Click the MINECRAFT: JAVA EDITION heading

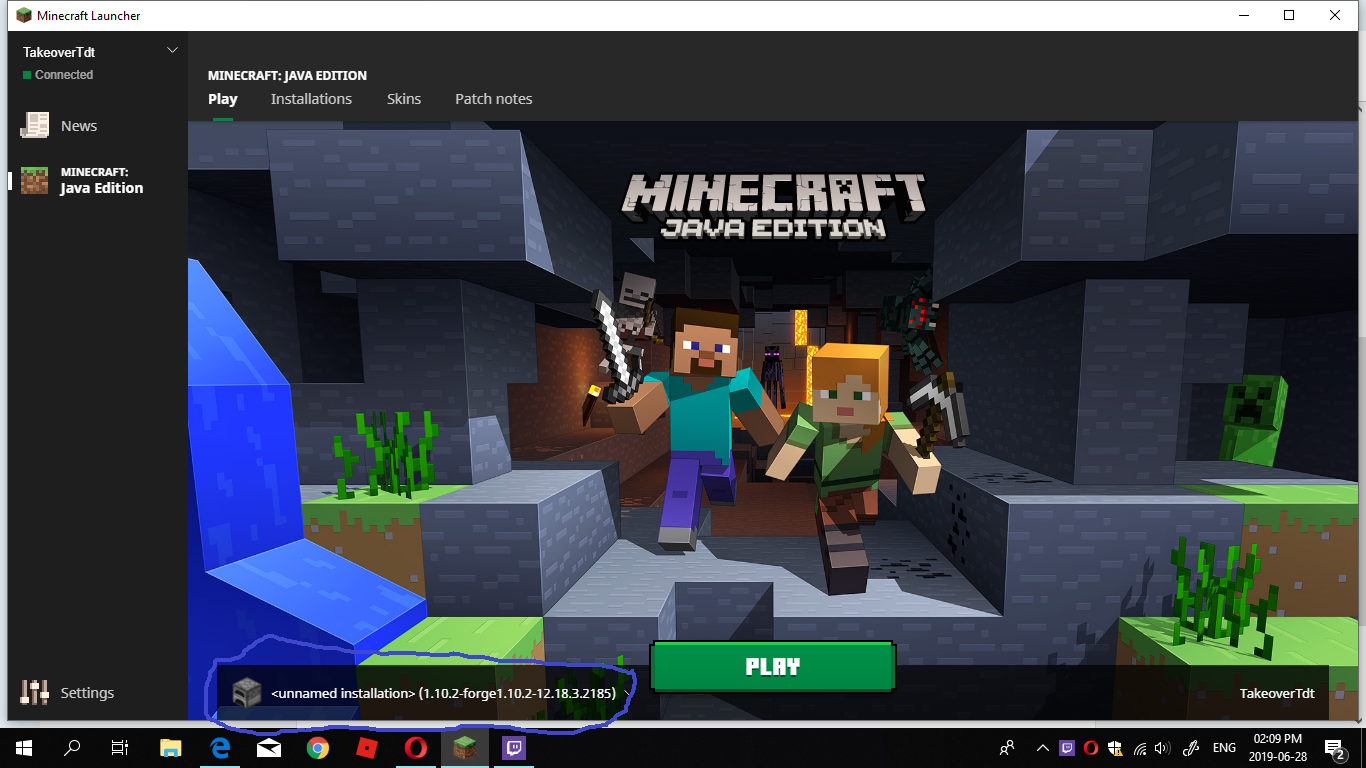[287, 75]
